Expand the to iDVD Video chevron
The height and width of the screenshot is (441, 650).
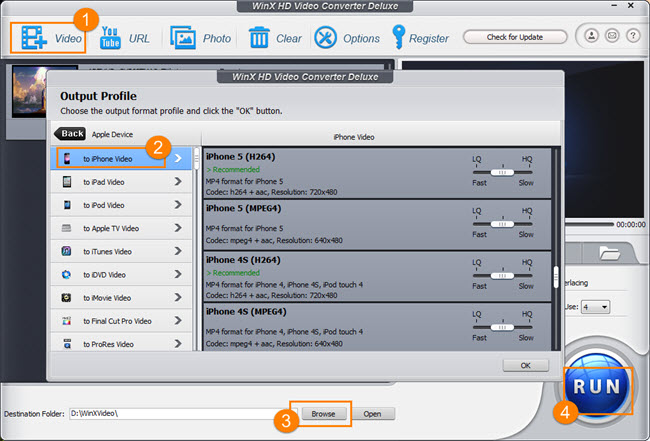coord(178,274)
